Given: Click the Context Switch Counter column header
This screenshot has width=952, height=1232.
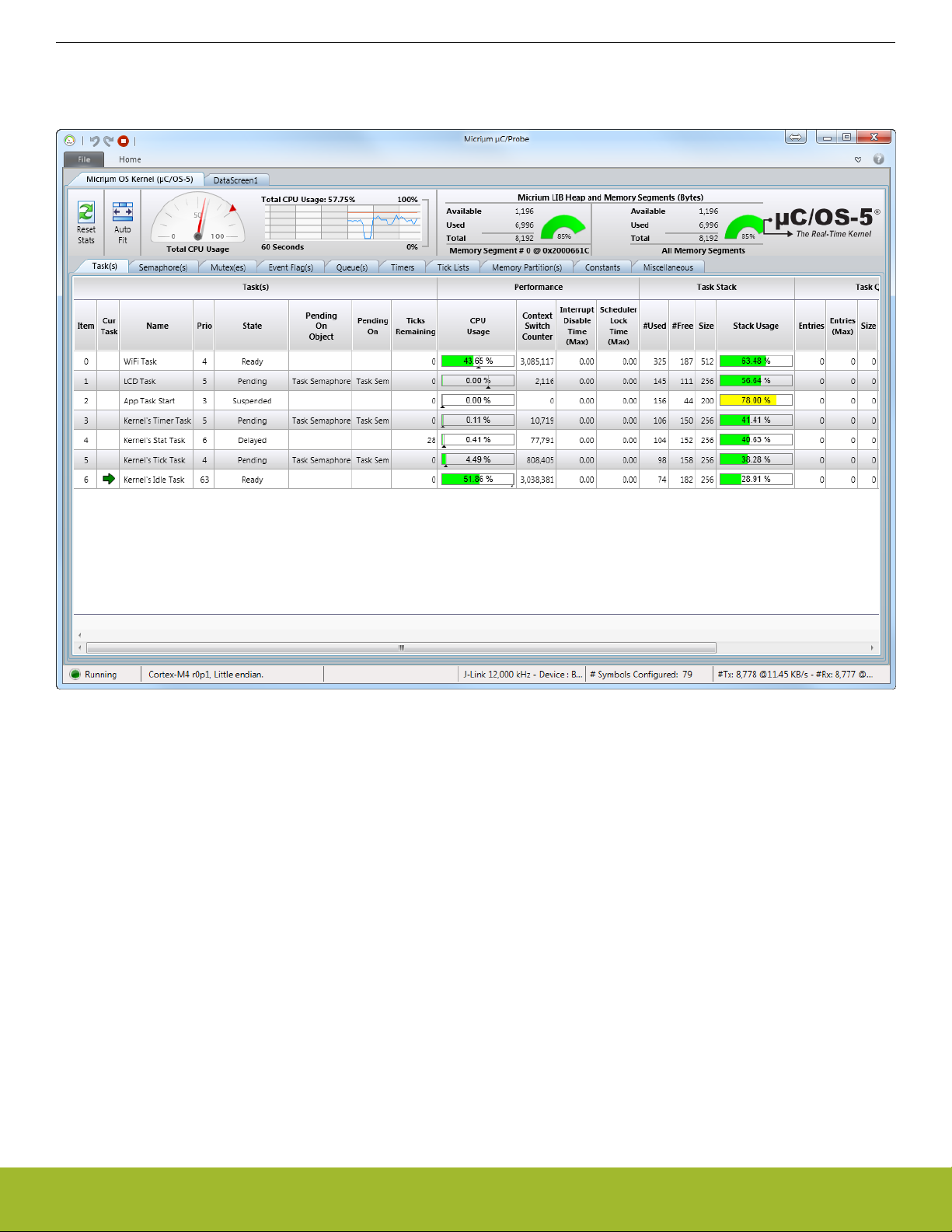Looking at the screenshot, I should (537, 326).
